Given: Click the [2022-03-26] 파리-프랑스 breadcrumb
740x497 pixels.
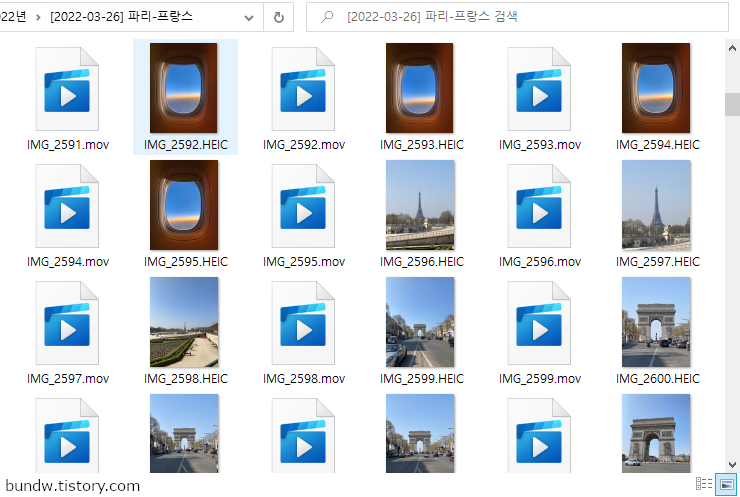Looking at the screenshot, I should click(121, 17).
